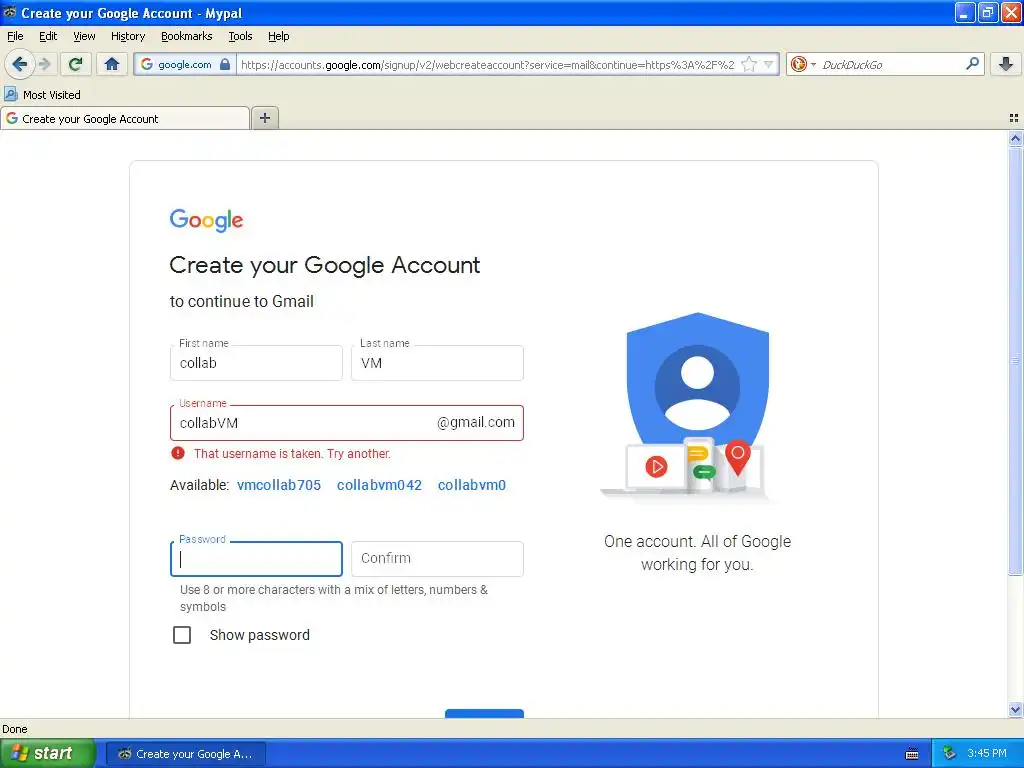Open the Home page icon
Screen dimensions: 1024x768
[x=112, y=64]
